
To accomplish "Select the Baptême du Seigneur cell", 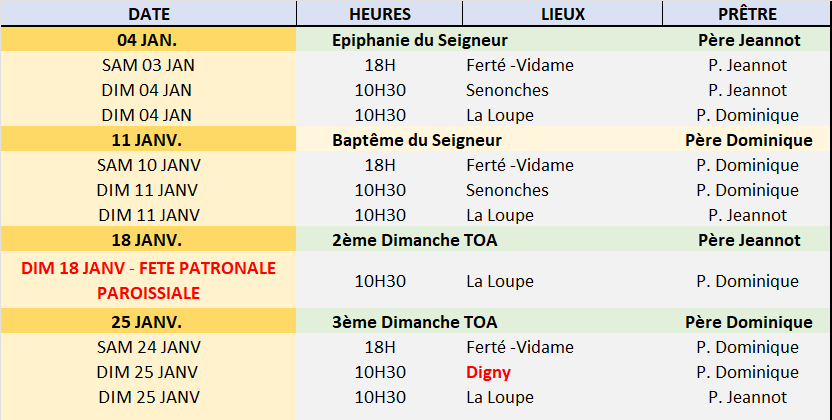I will 416,140.
